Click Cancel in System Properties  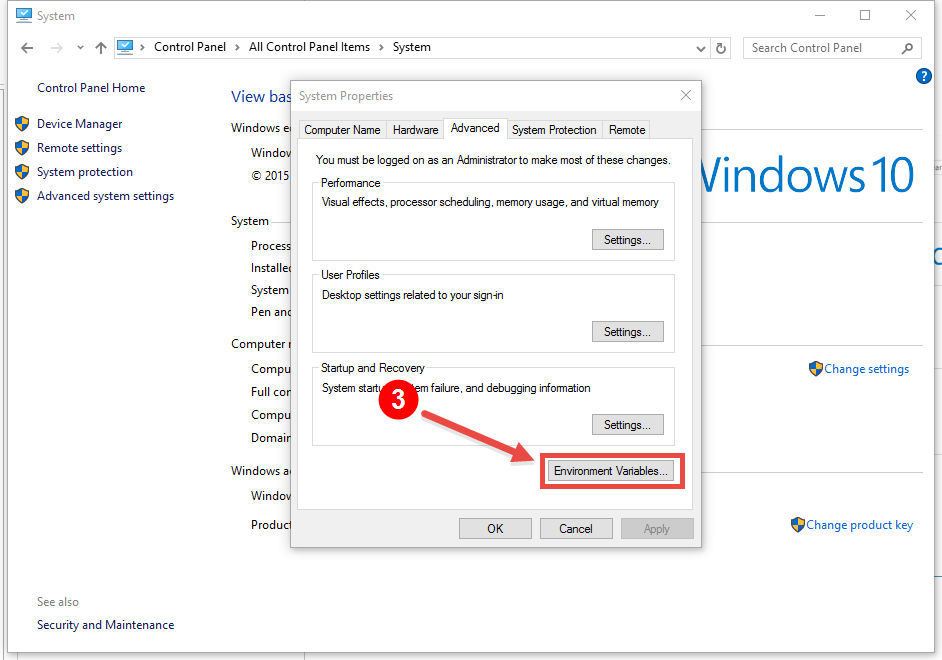(x=576, y=528)
